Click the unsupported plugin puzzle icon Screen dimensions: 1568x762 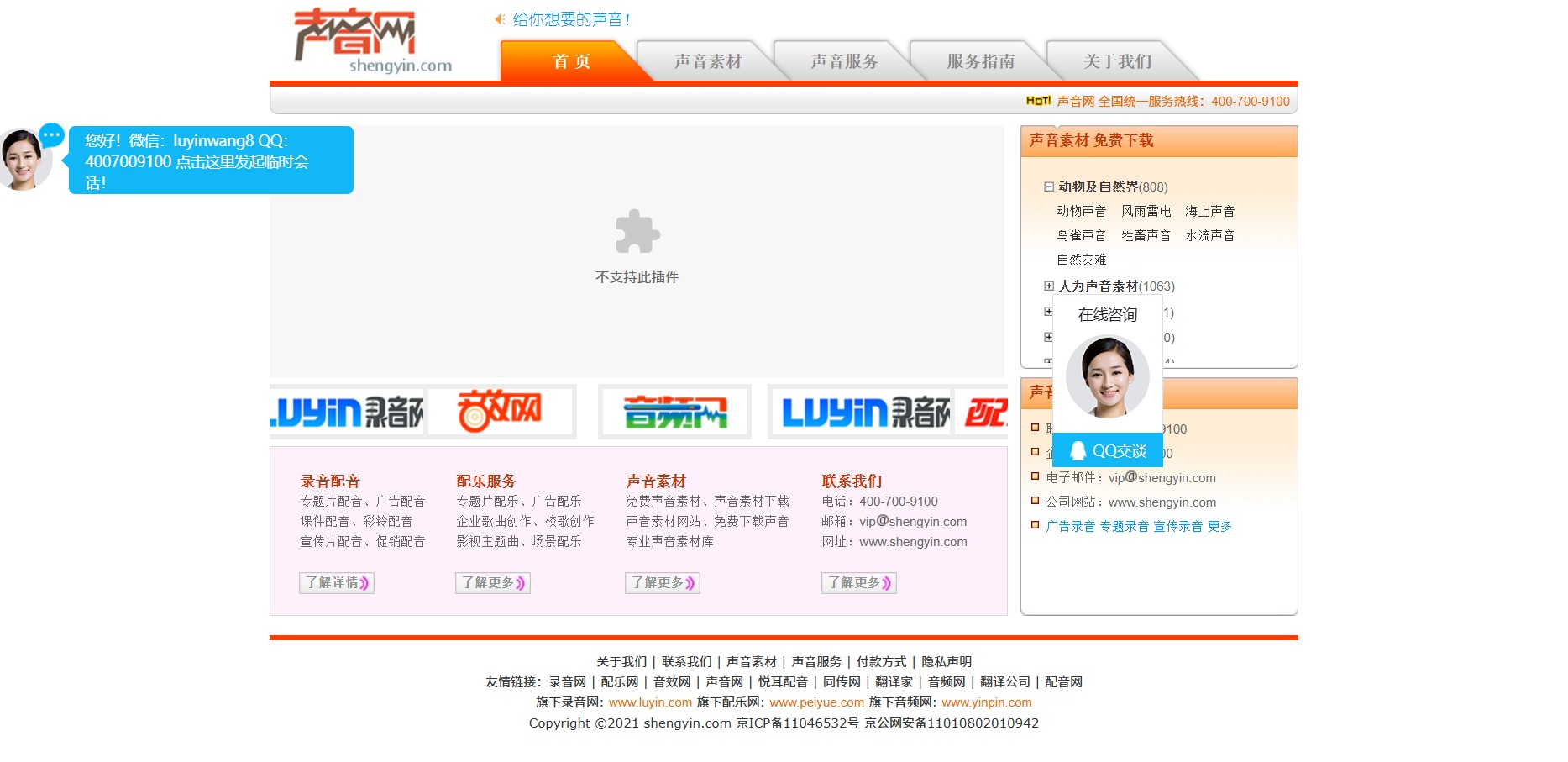coord(637,231)
